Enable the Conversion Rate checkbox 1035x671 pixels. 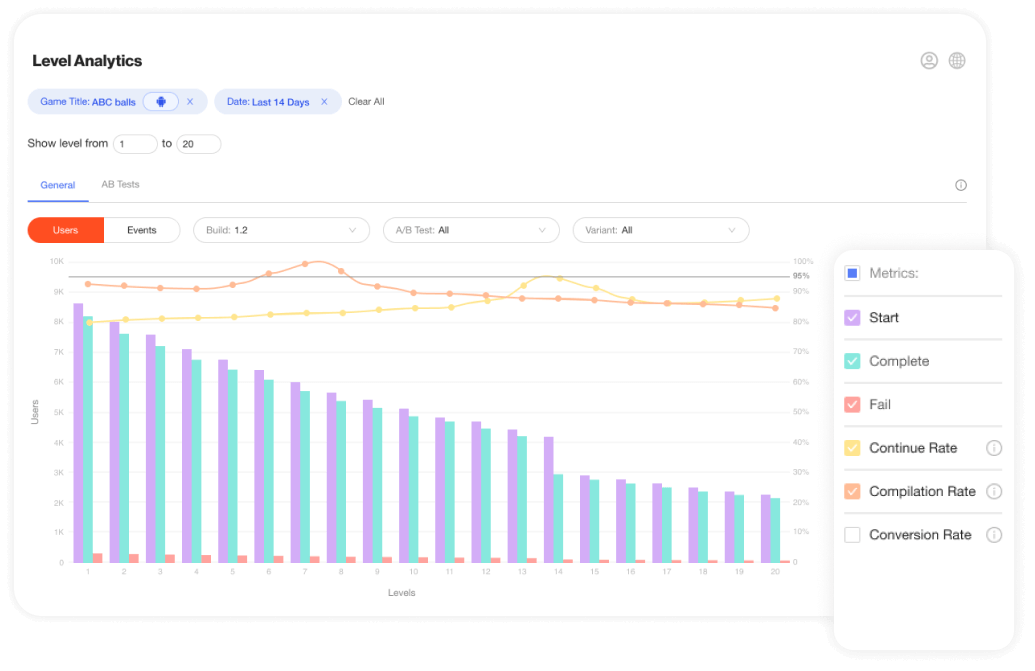[852, 535]
